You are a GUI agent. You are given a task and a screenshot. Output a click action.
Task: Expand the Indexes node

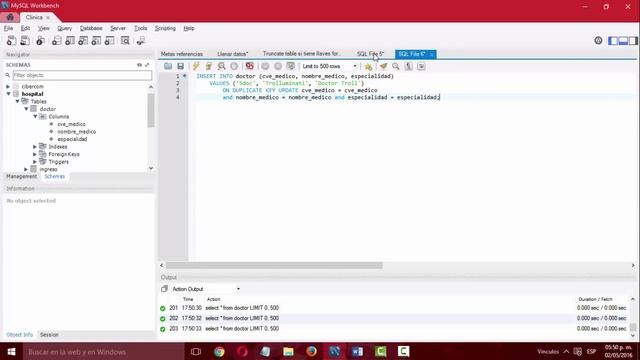click(x=35, y=147)
